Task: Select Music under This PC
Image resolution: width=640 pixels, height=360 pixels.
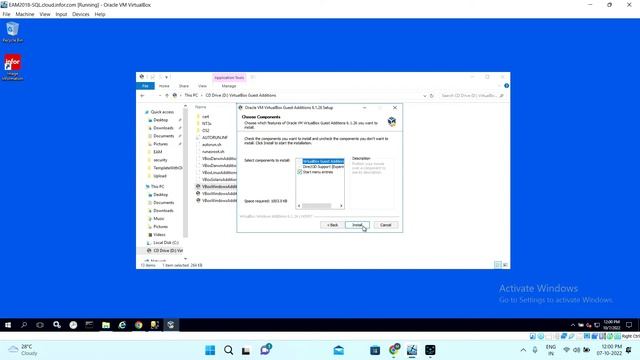Action: pos(158,219)
